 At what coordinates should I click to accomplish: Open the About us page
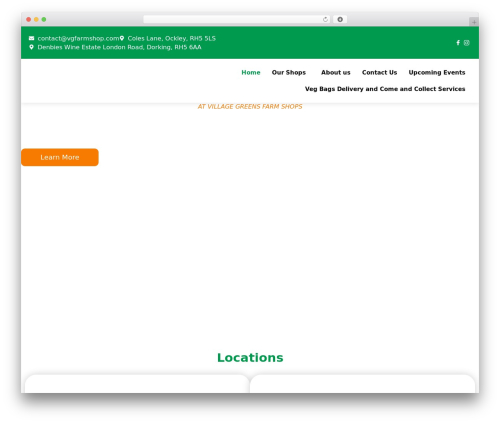pyautogui.click(x=336, y=72)
